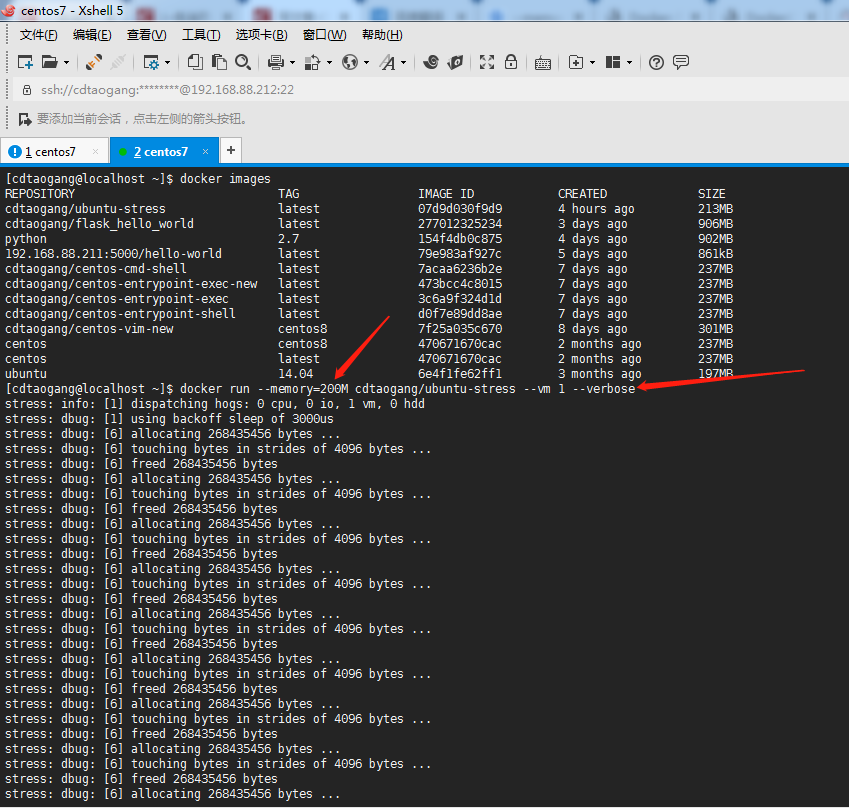
Task: Open the 帮助(H) menu
Action: (x=382, y=35)
